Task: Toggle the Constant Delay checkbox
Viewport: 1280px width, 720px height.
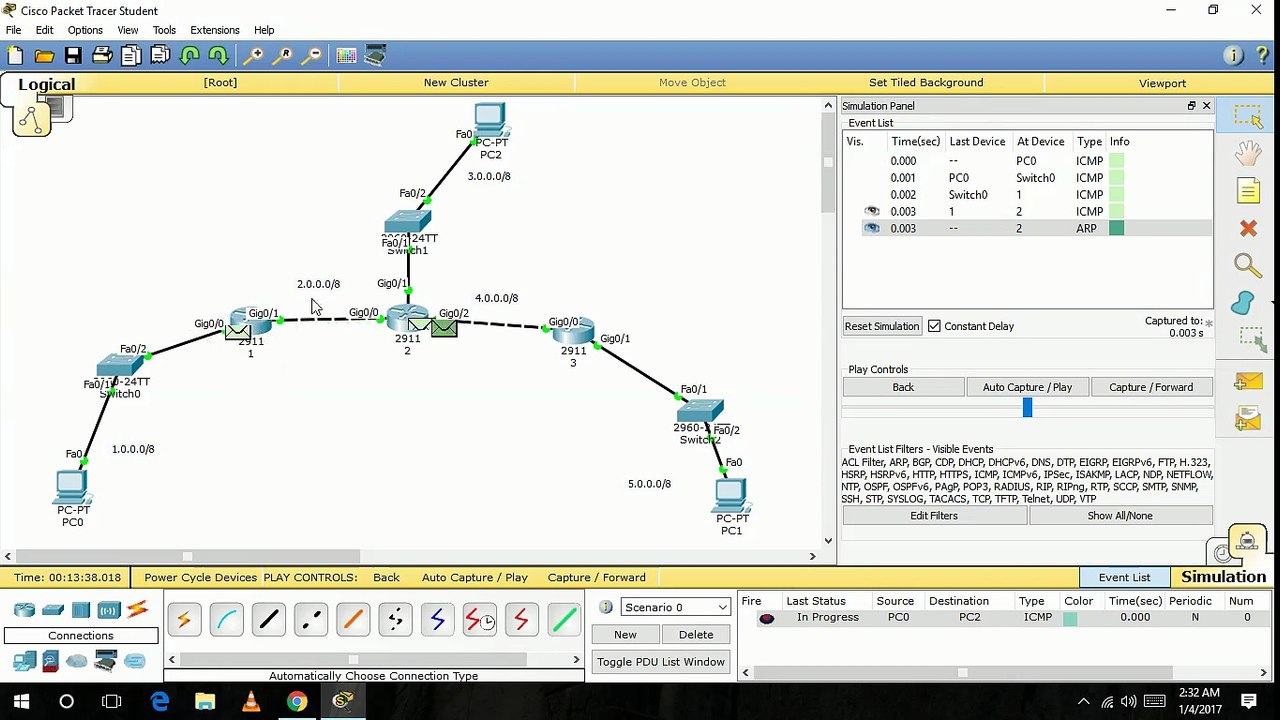Action: [x=934, y=326]
